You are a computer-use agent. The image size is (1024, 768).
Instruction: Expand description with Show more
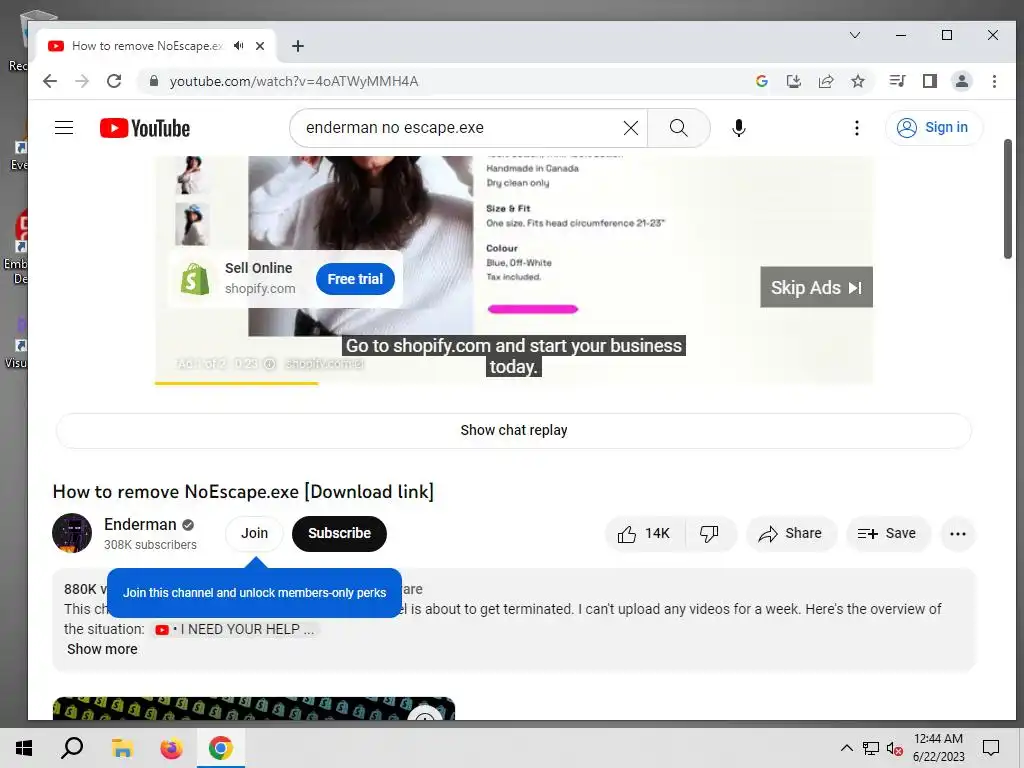[103, 649]
